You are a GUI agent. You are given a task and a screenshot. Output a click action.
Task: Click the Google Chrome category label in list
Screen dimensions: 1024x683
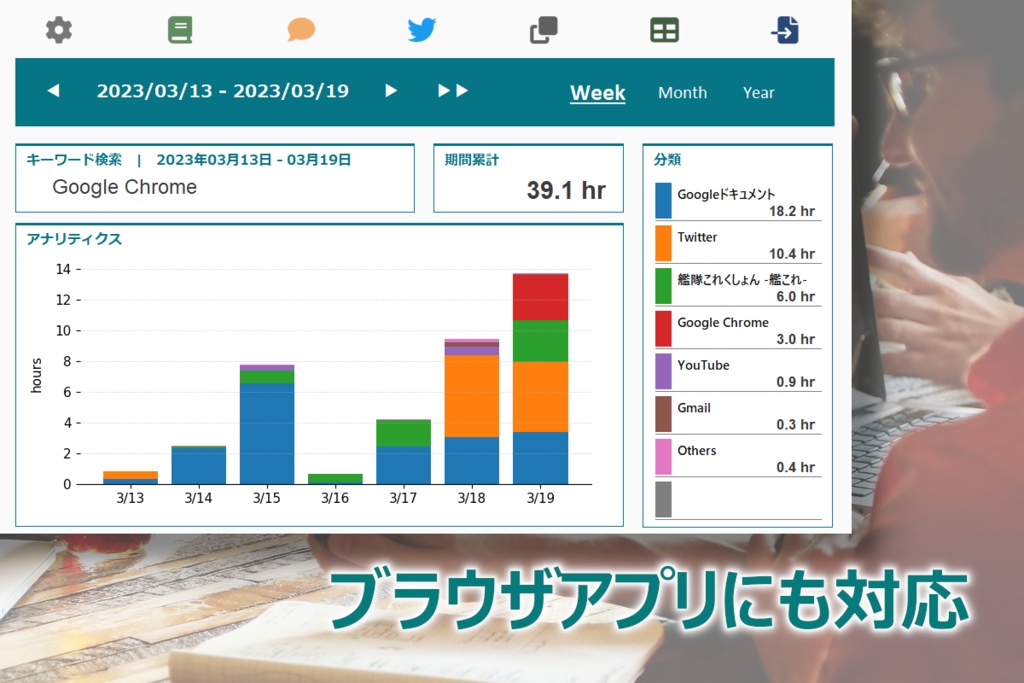[x=723, y=323]
